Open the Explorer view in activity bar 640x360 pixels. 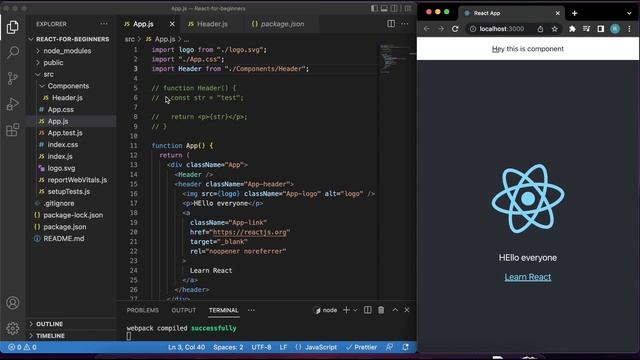13,27
